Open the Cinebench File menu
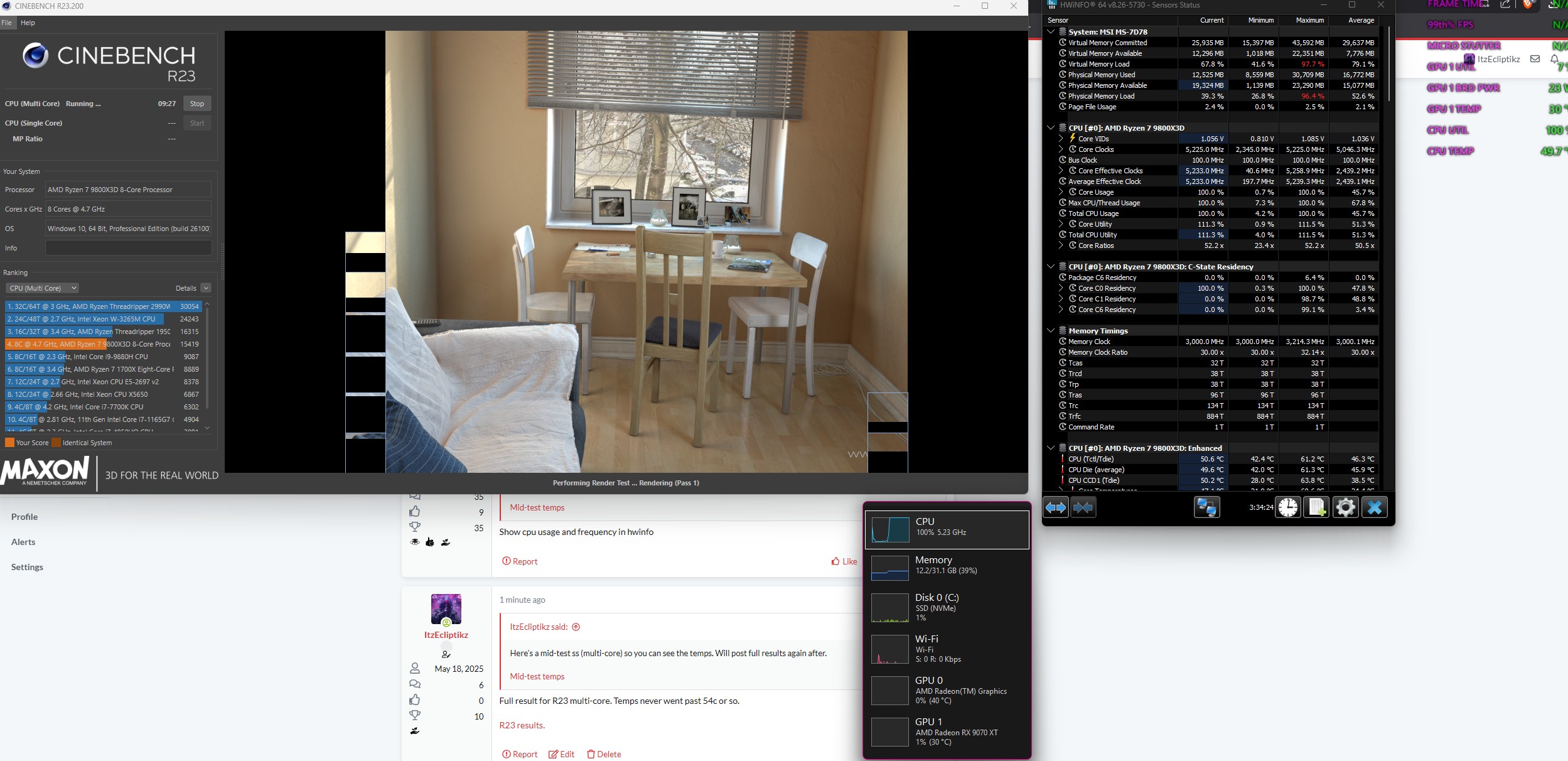The height and width of the screenshot is (761, 1568). tap(6, 23)
